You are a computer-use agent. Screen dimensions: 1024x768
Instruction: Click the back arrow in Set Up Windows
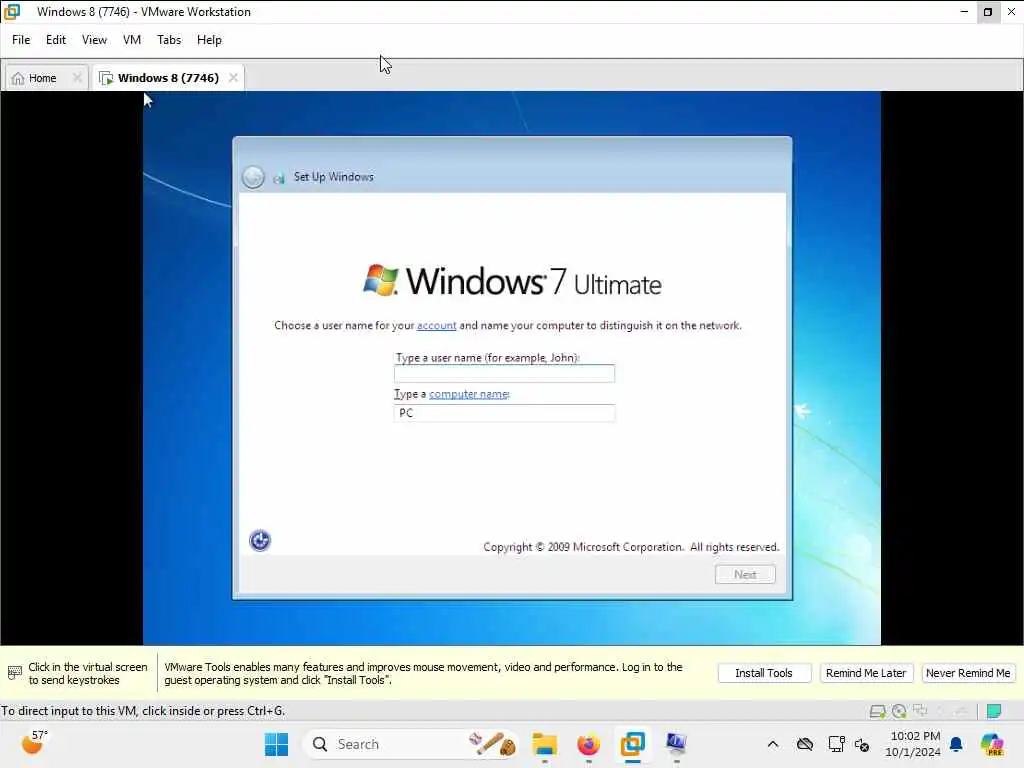(253, 177)
